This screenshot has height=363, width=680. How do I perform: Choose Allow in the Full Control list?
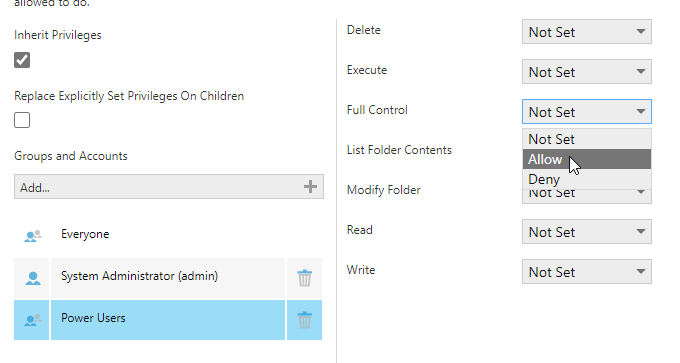586,159
